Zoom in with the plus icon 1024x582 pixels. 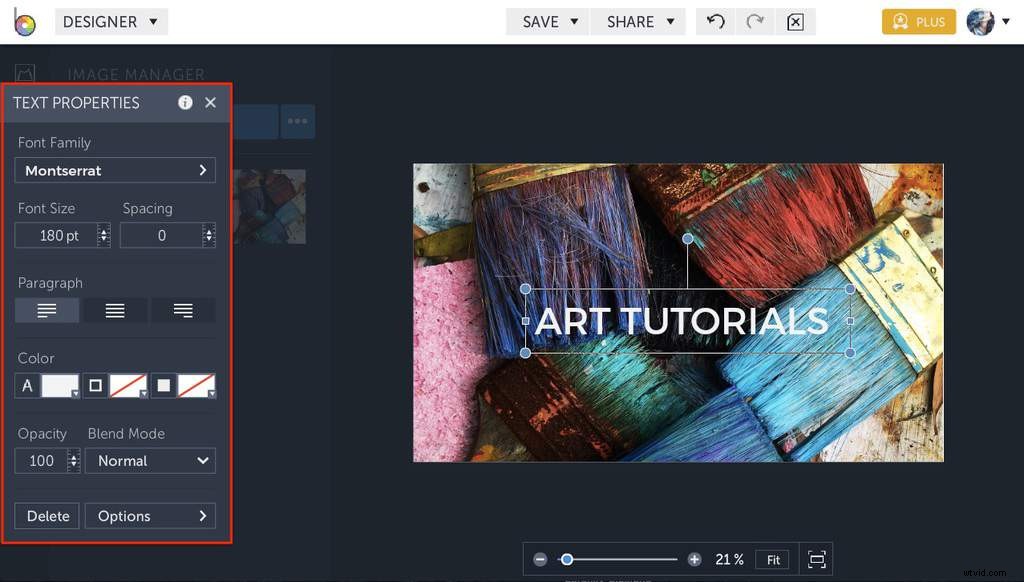pos(694,559)
